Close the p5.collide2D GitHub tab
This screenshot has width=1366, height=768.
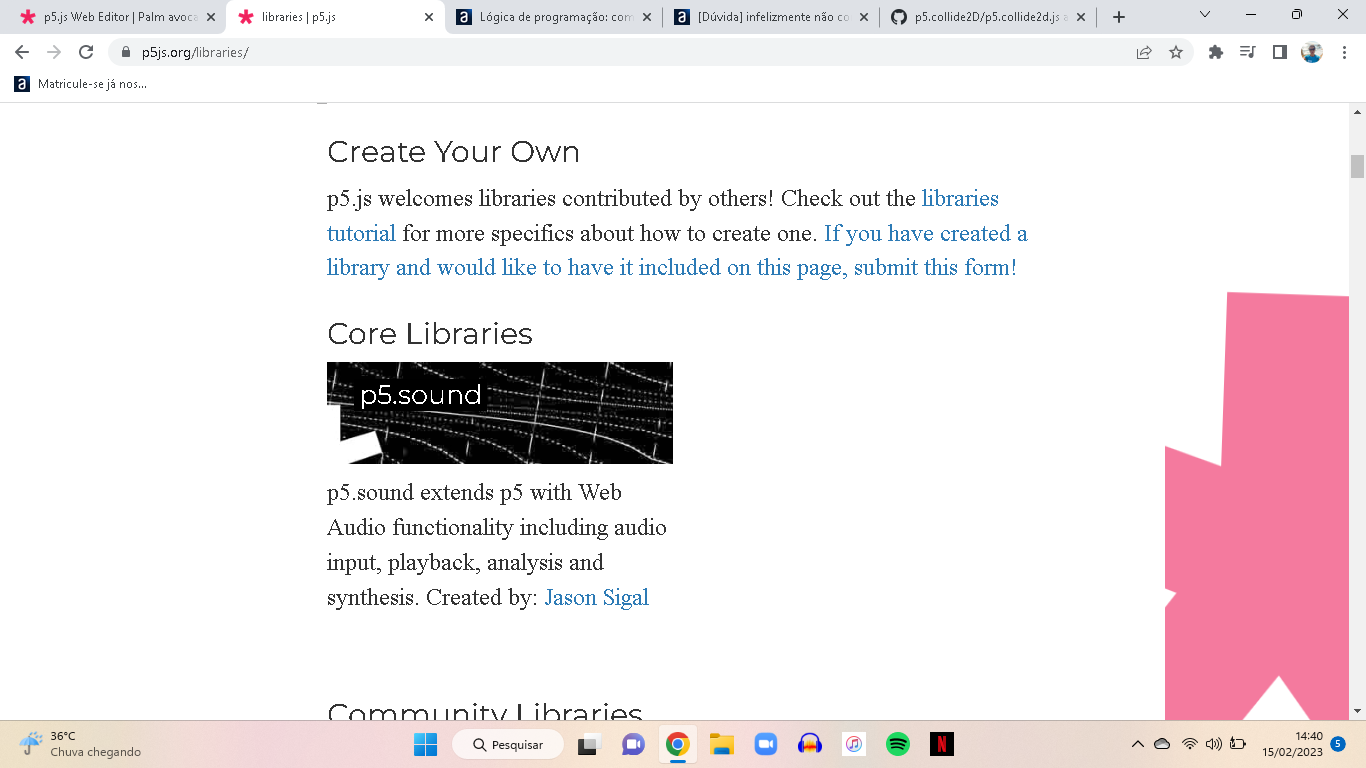click(1082, 17)
